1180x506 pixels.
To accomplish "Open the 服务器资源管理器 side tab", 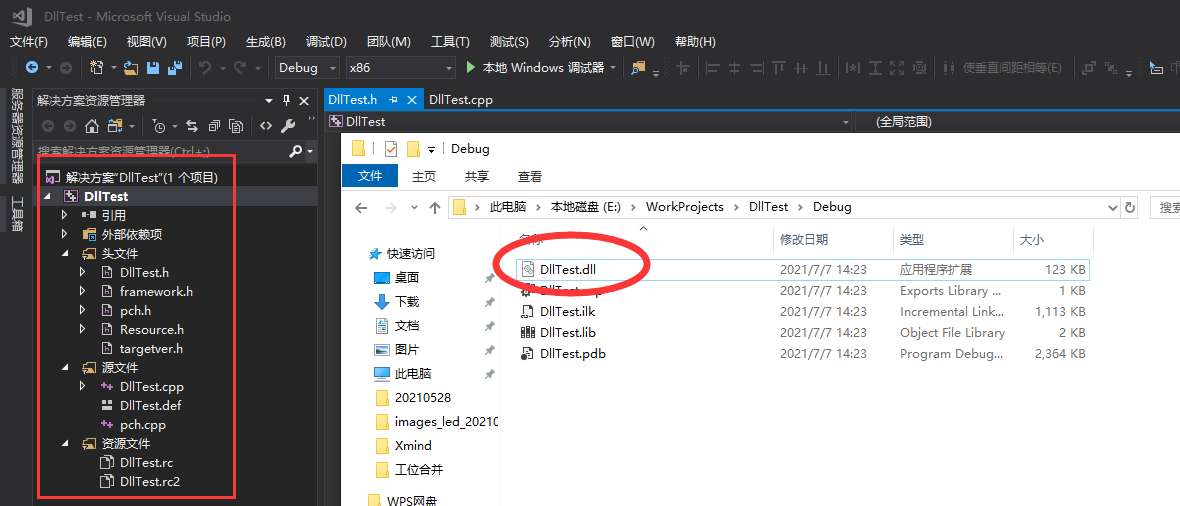I will coord(17,136).
